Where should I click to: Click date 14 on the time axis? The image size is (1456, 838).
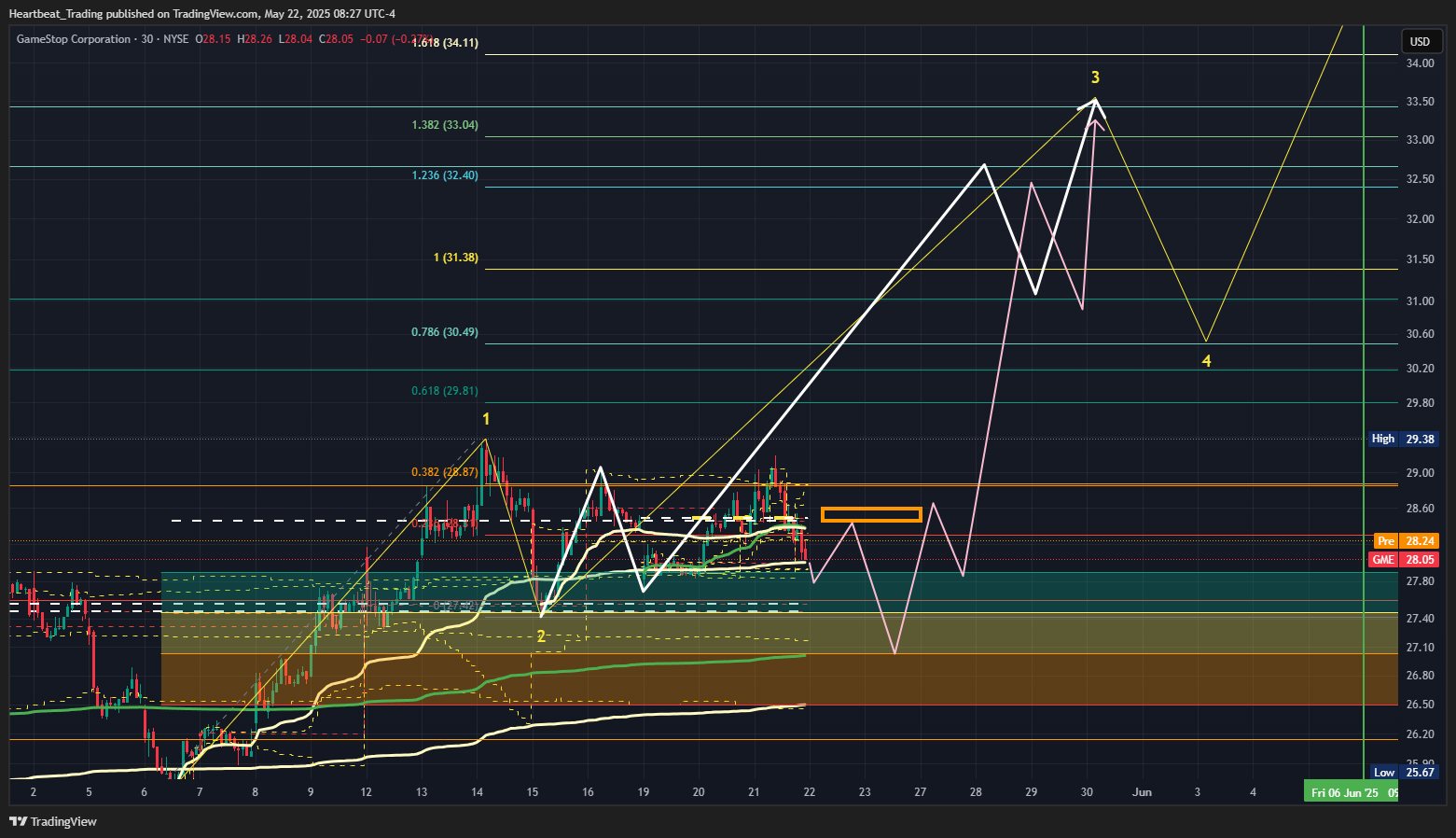477,792
